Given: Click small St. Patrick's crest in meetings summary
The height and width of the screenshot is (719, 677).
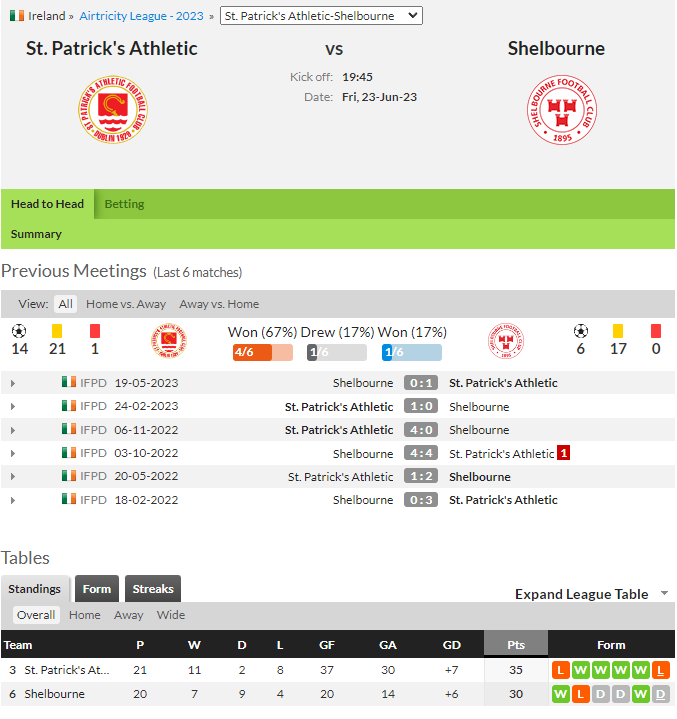Looking at the screenshot, I should [169, 341].
